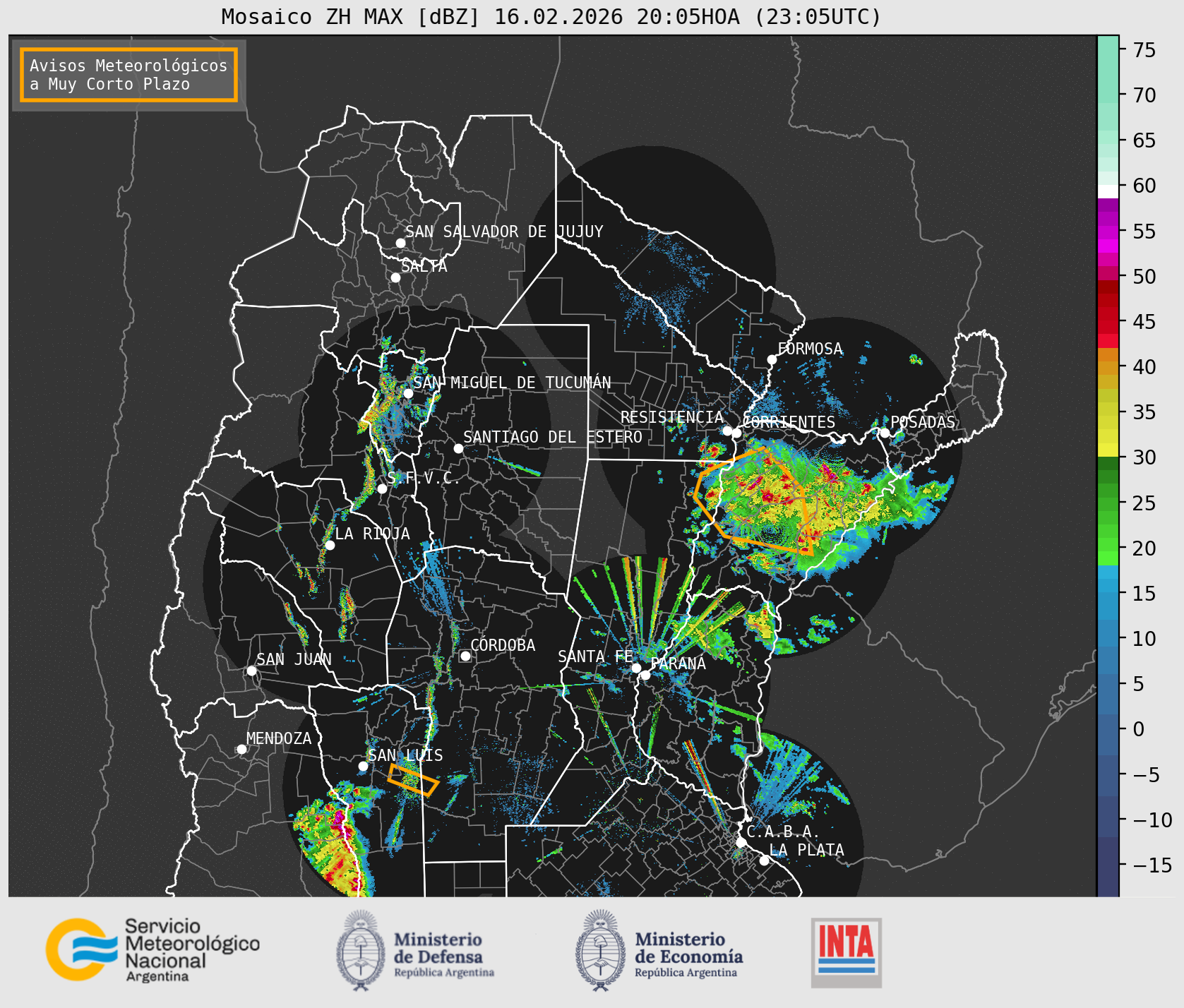Click the La Plata city marker dot
The width and height of the screenshot is (1184, 1008).
pos(764,860)
